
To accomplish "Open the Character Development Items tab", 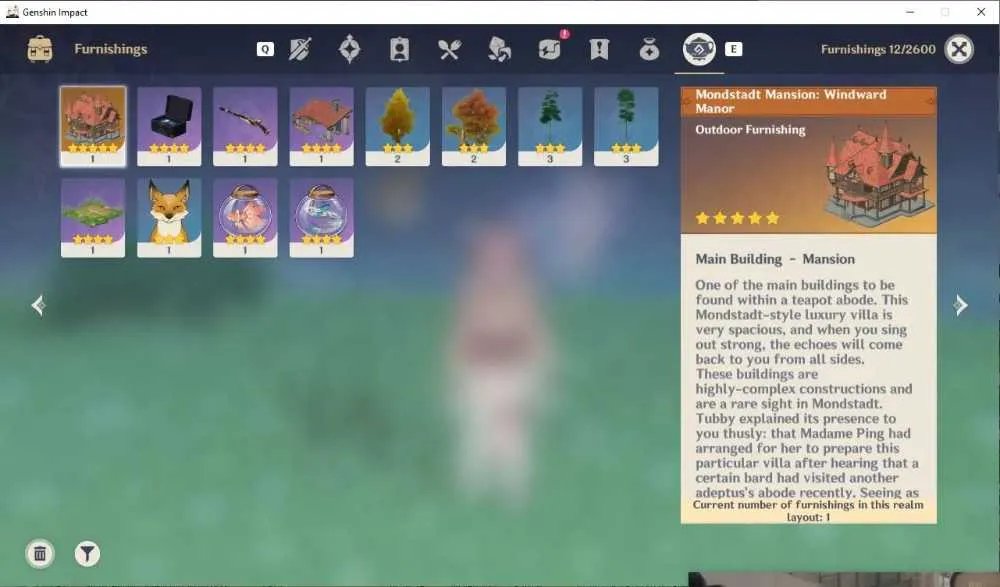I will click(x=399, y=49).
